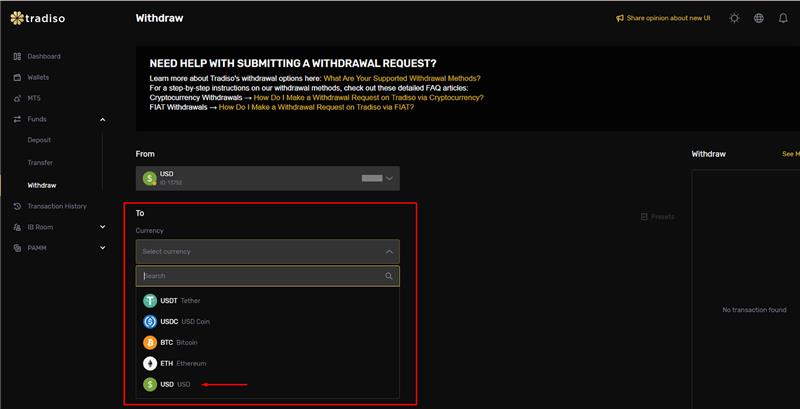Type in the currency Search field
This screenshot has height=409, width=800.
tap(260, 276)
